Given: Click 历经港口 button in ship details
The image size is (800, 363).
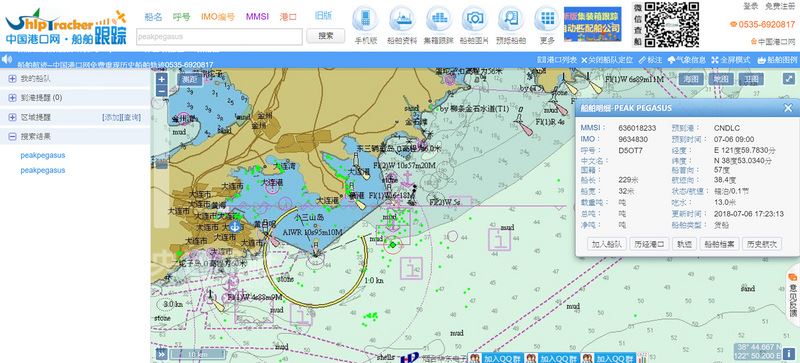Looking at the screenshot, I should tap(649, 244).
